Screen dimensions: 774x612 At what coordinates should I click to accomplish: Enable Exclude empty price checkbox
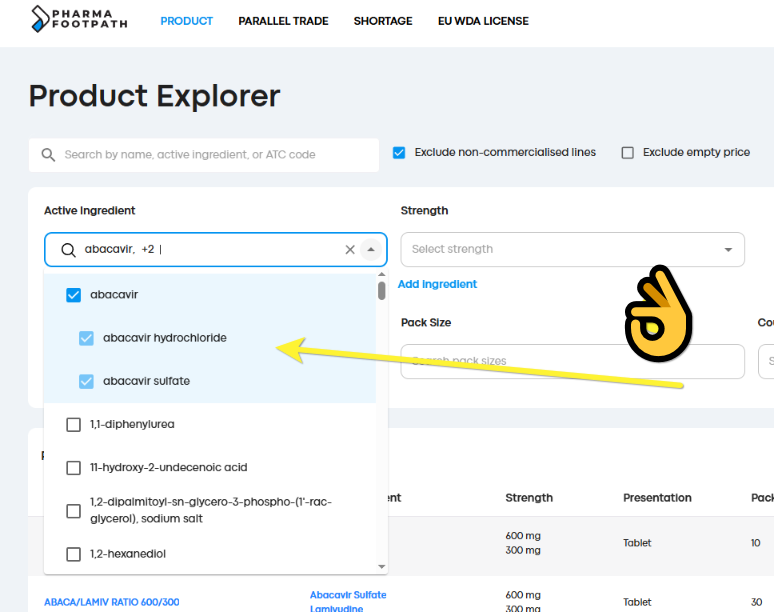(x=627, y=153)
